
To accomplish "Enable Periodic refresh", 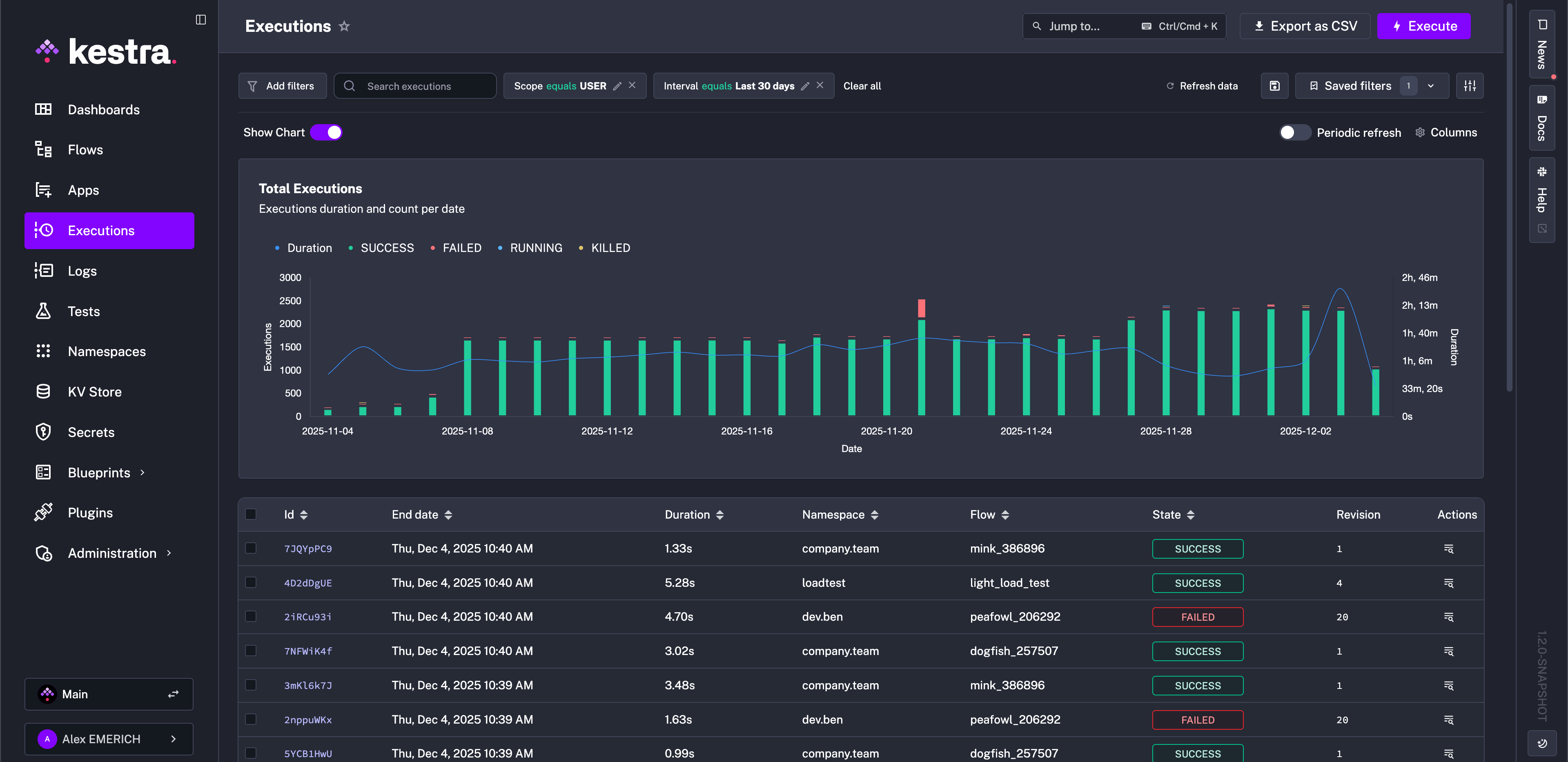I will (1295, 132).
